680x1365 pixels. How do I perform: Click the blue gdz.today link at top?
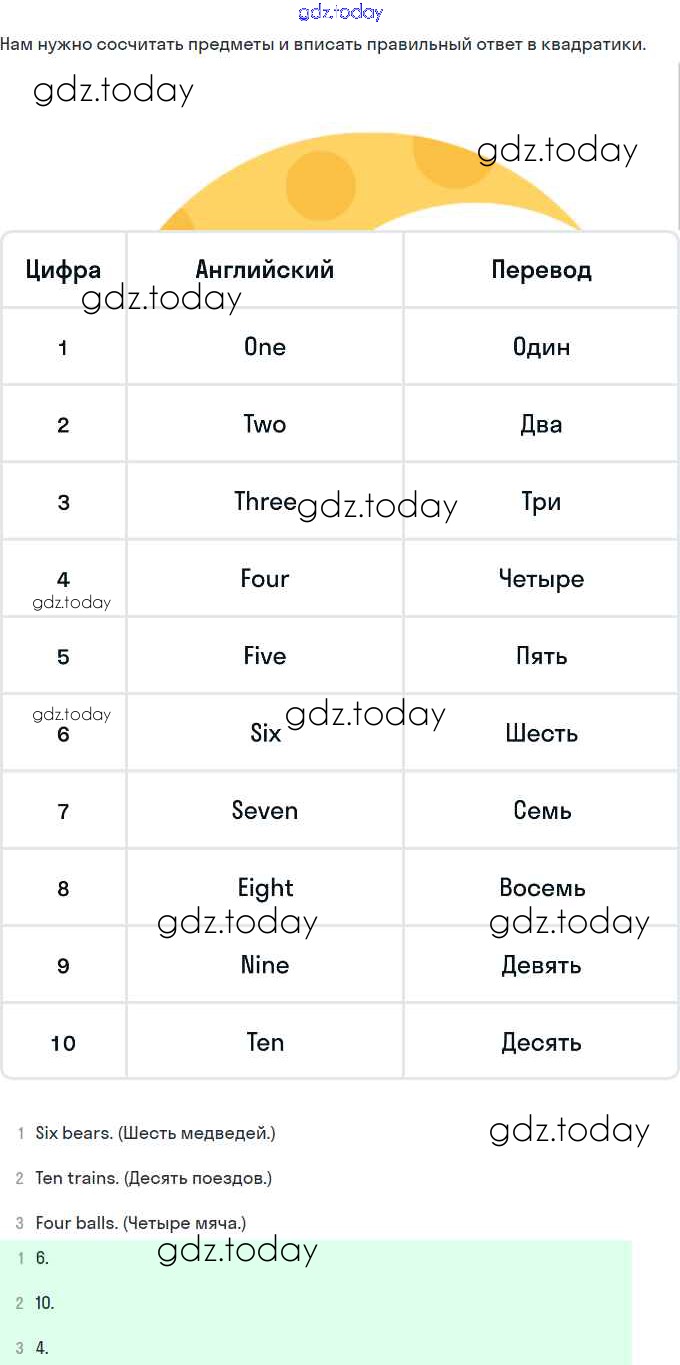click(x=340, y=13)
